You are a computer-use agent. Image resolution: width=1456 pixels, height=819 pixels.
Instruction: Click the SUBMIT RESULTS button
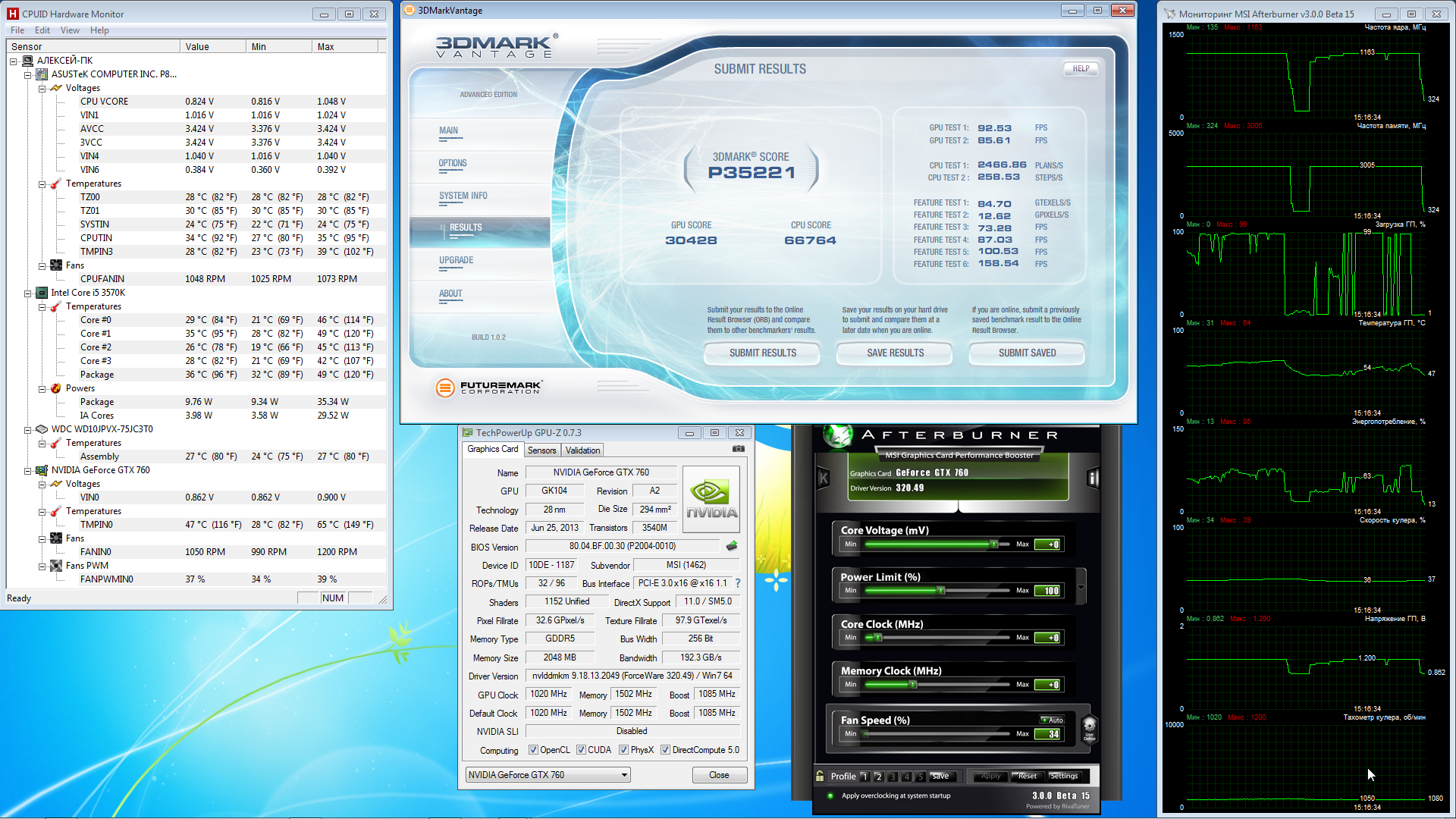[762, 353]
